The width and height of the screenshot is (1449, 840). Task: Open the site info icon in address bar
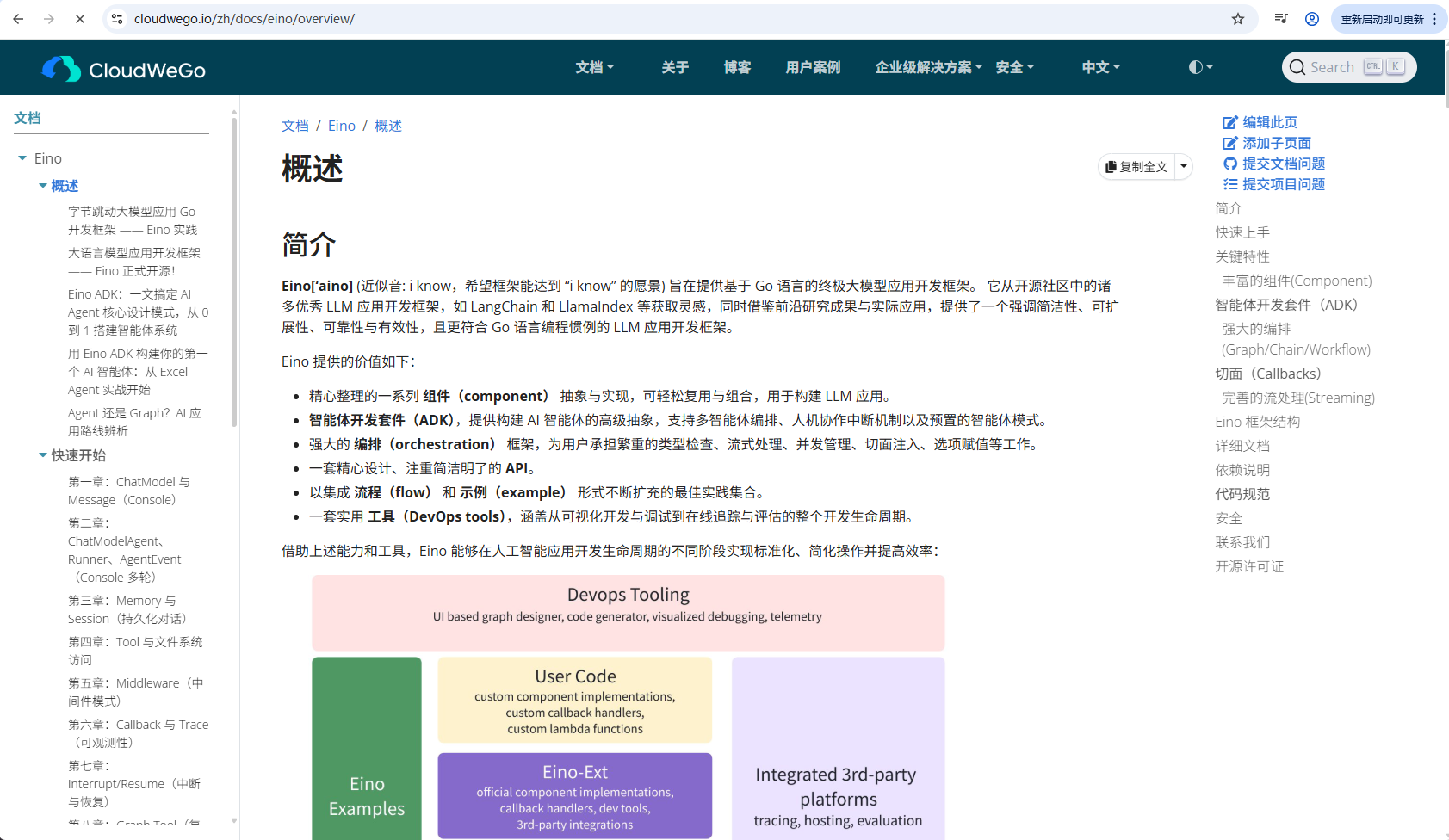coord(117,19)
